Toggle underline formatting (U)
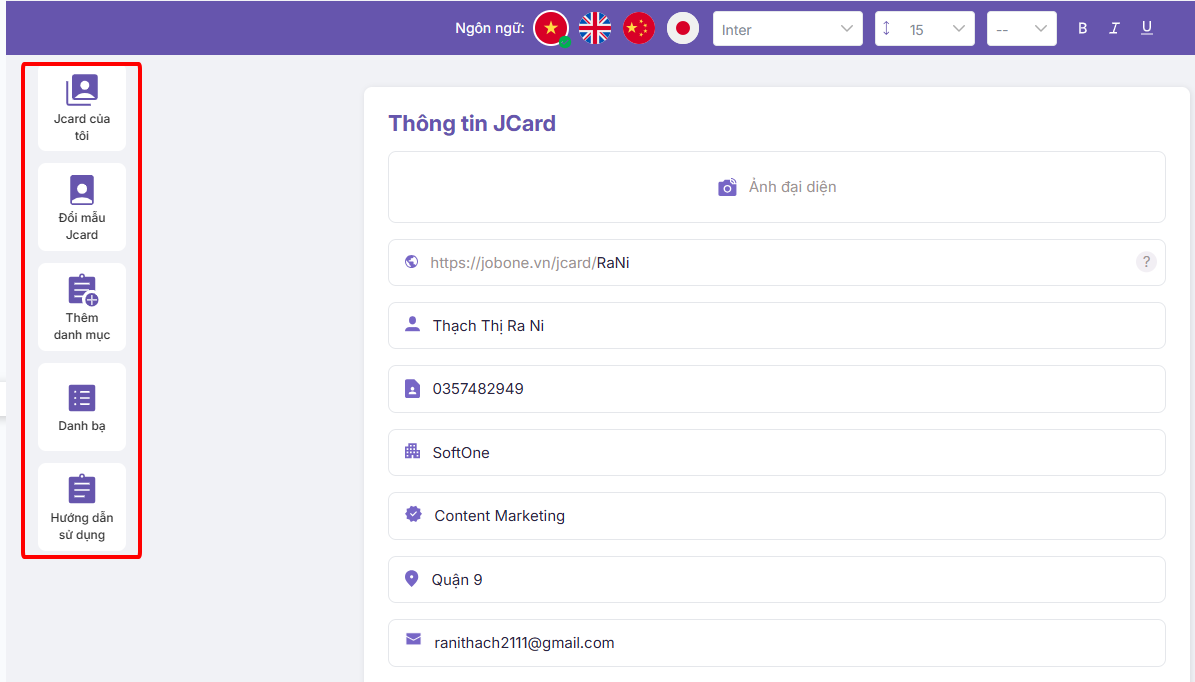 pyautogui.click(x=1146, y=28)
